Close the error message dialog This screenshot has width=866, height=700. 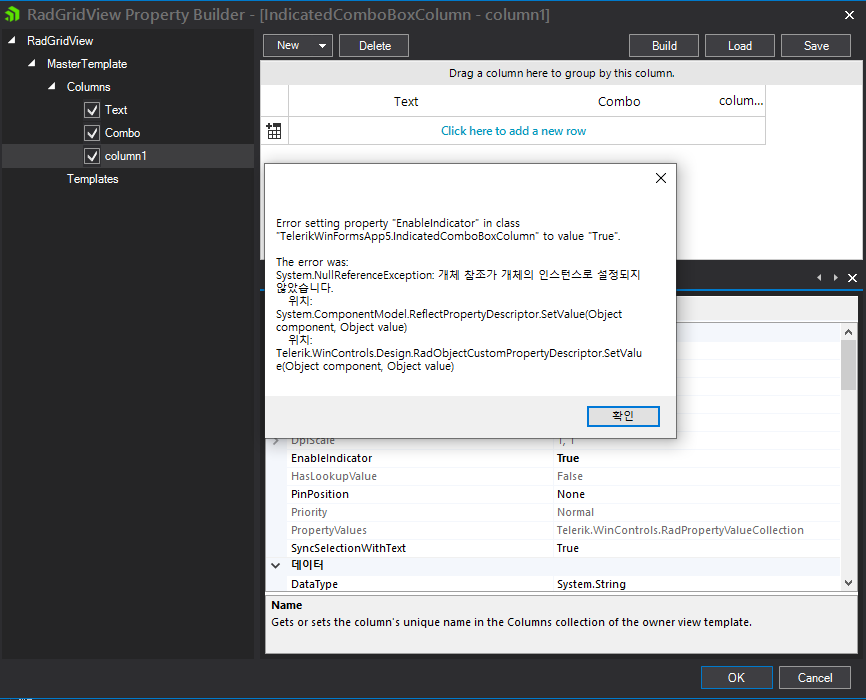[x=661, y=178]
